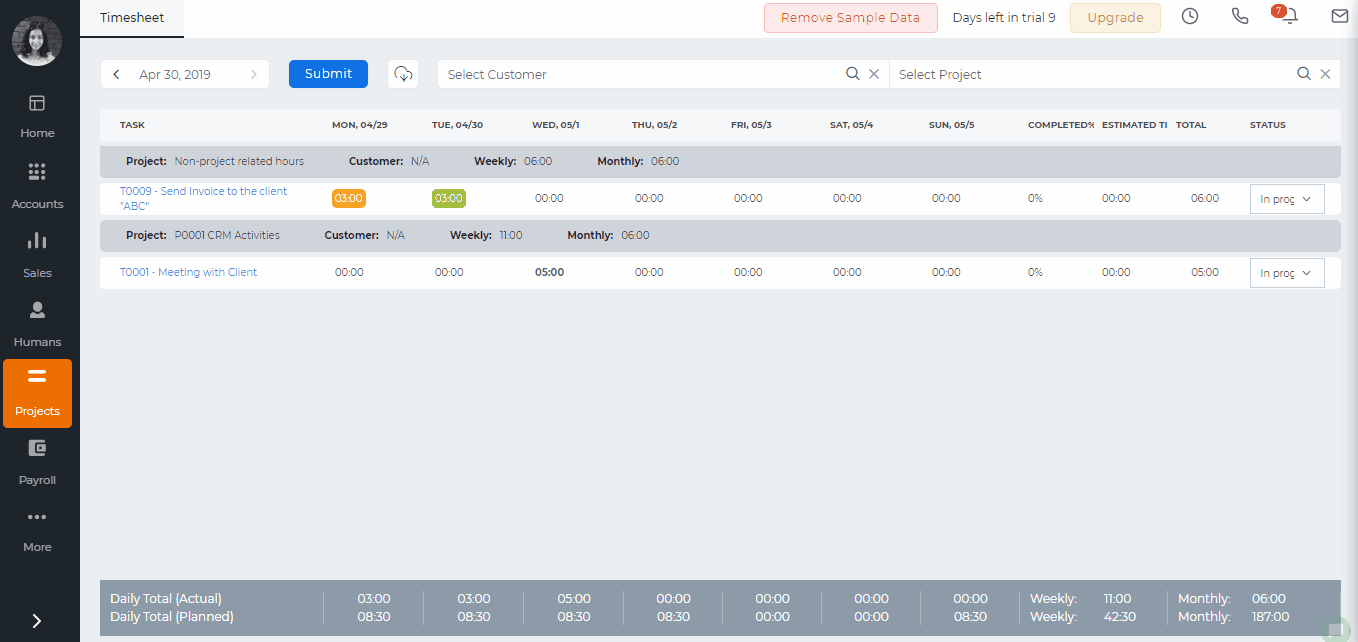Viewport: 1358px width, 642px height.
Task: Open status dropdown for T0009 task
Action: (1287, 199)
